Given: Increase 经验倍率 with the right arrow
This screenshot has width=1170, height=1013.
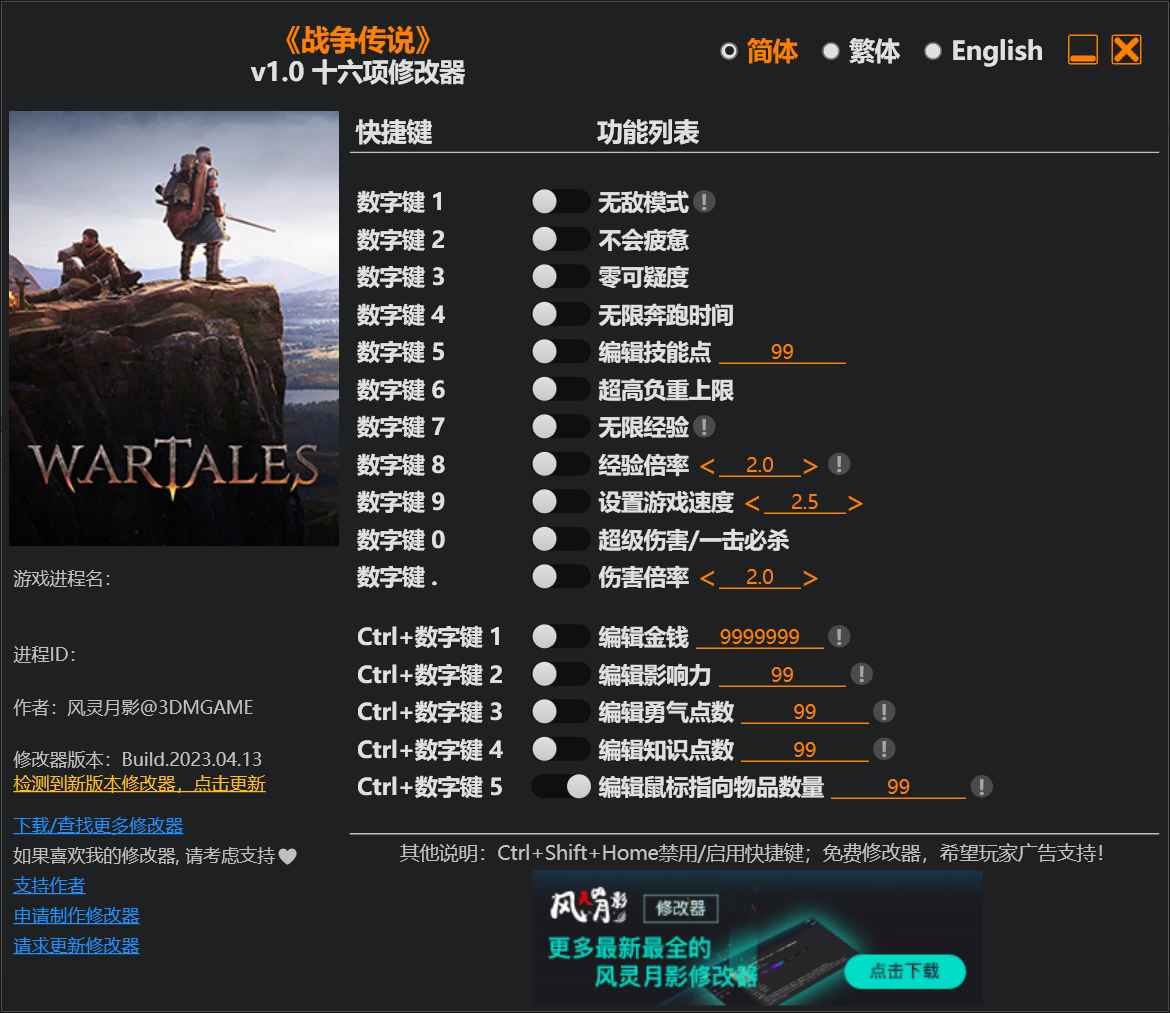Looking at the screenshot, I should click(810, 466).
